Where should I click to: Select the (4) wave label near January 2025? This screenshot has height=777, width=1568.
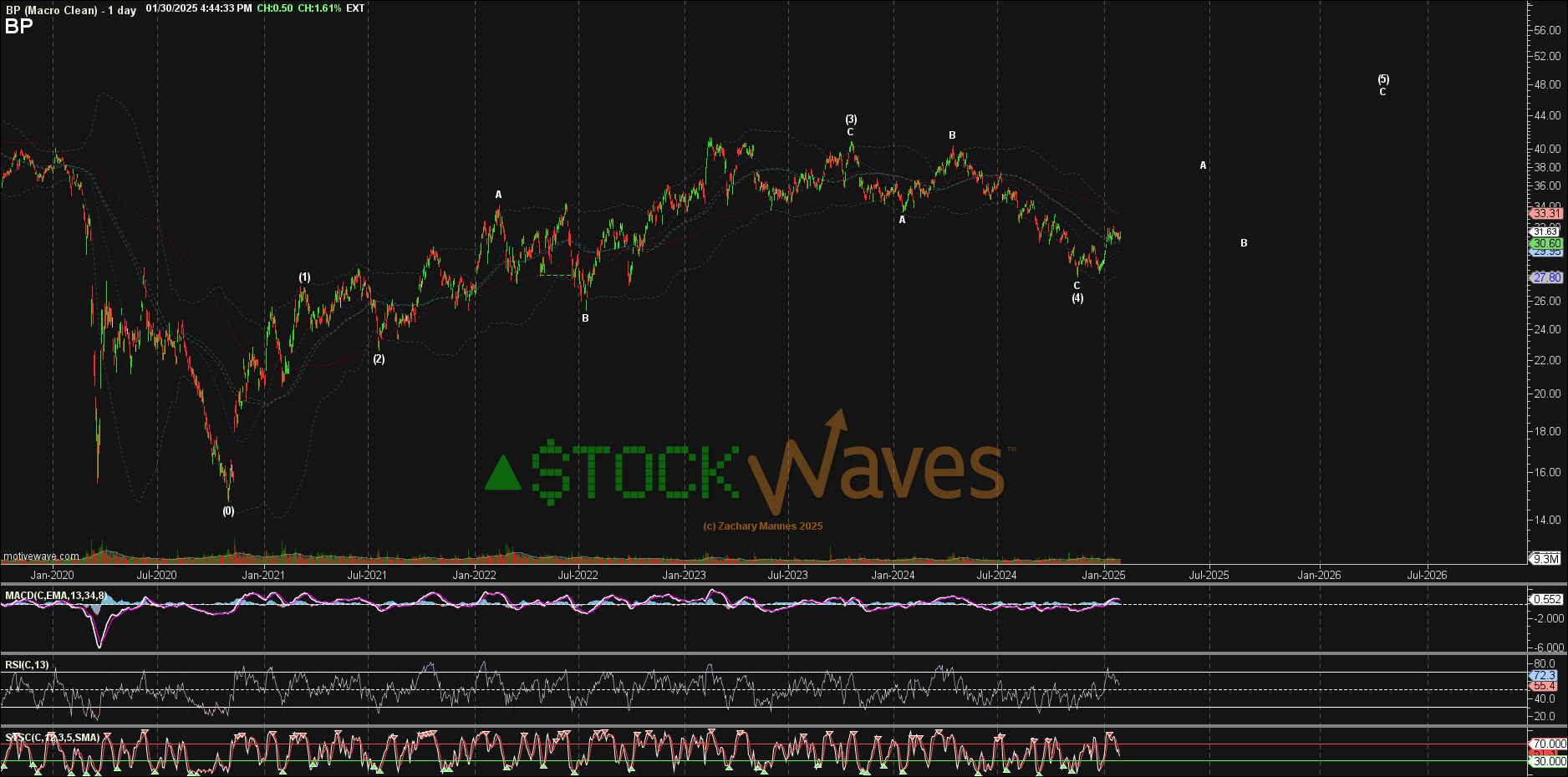click(x=1077, y=297)
